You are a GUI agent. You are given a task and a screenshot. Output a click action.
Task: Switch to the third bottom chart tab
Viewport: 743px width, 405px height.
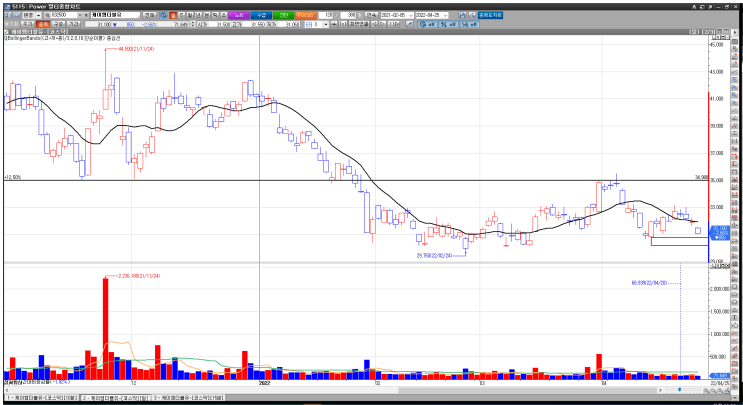click(x=188, y=398)
